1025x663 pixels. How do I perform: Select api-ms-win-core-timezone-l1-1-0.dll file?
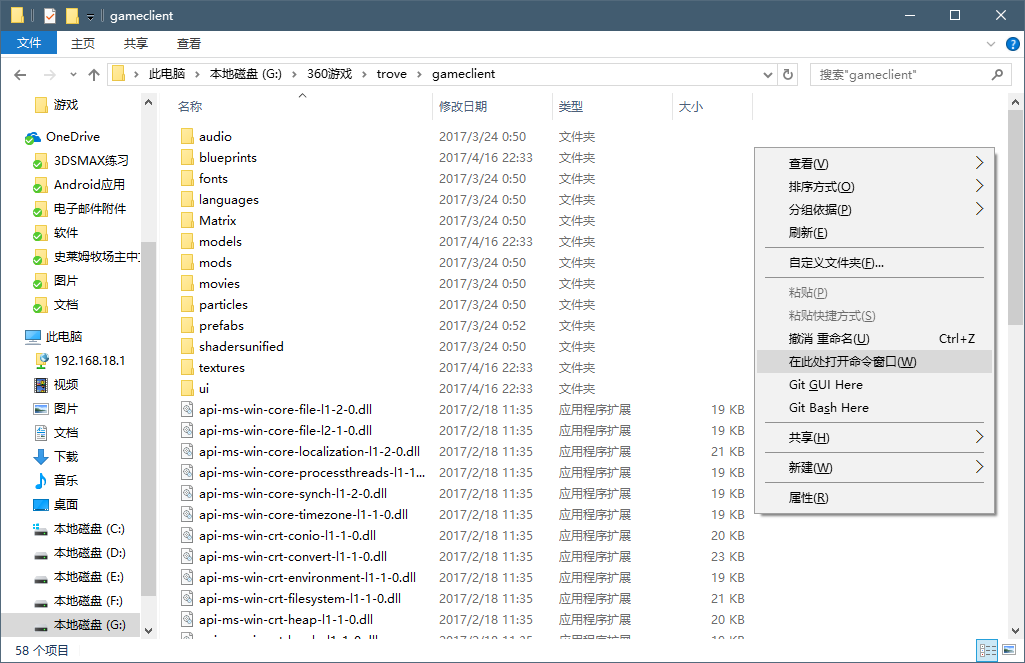click(303, 515)
